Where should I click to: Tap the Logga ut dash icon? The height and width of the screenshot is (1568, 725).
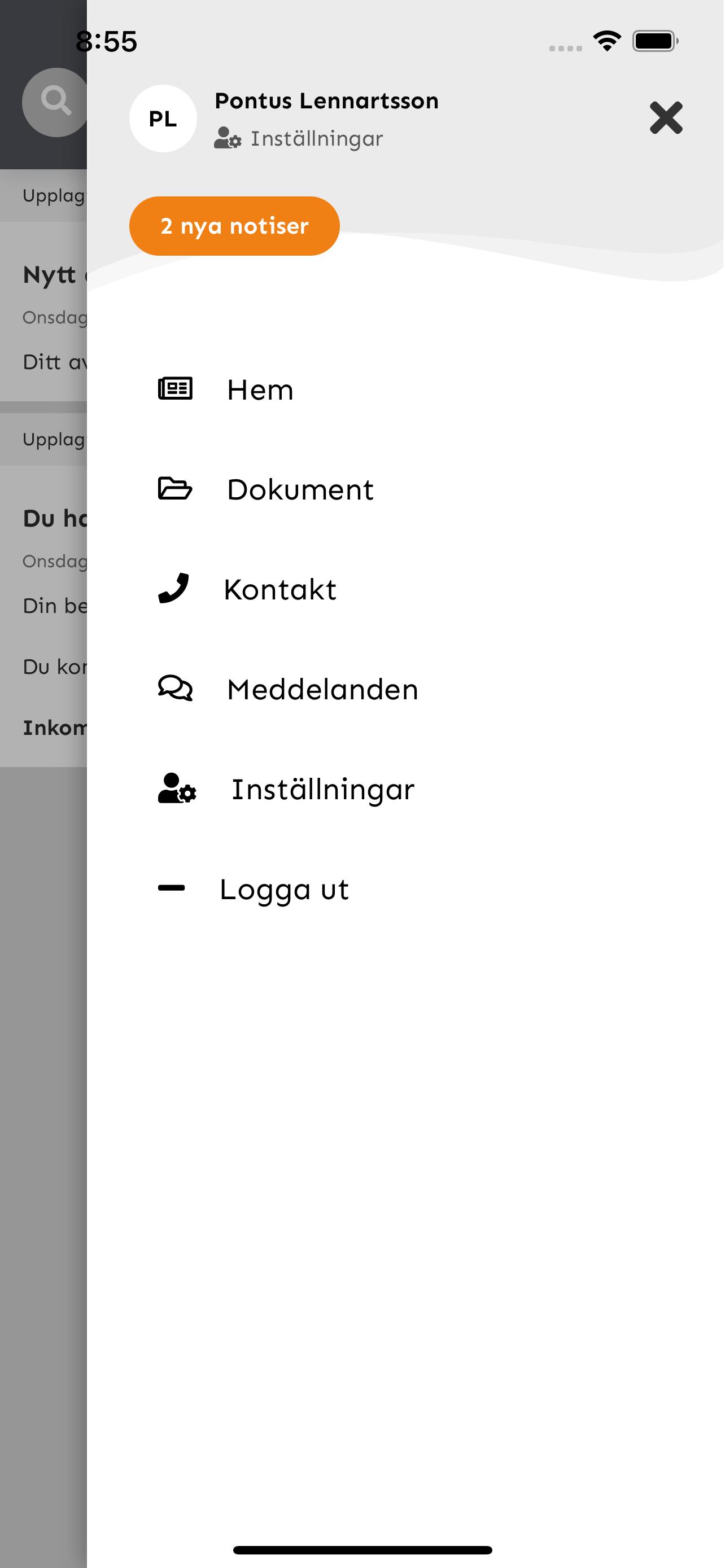171,888
